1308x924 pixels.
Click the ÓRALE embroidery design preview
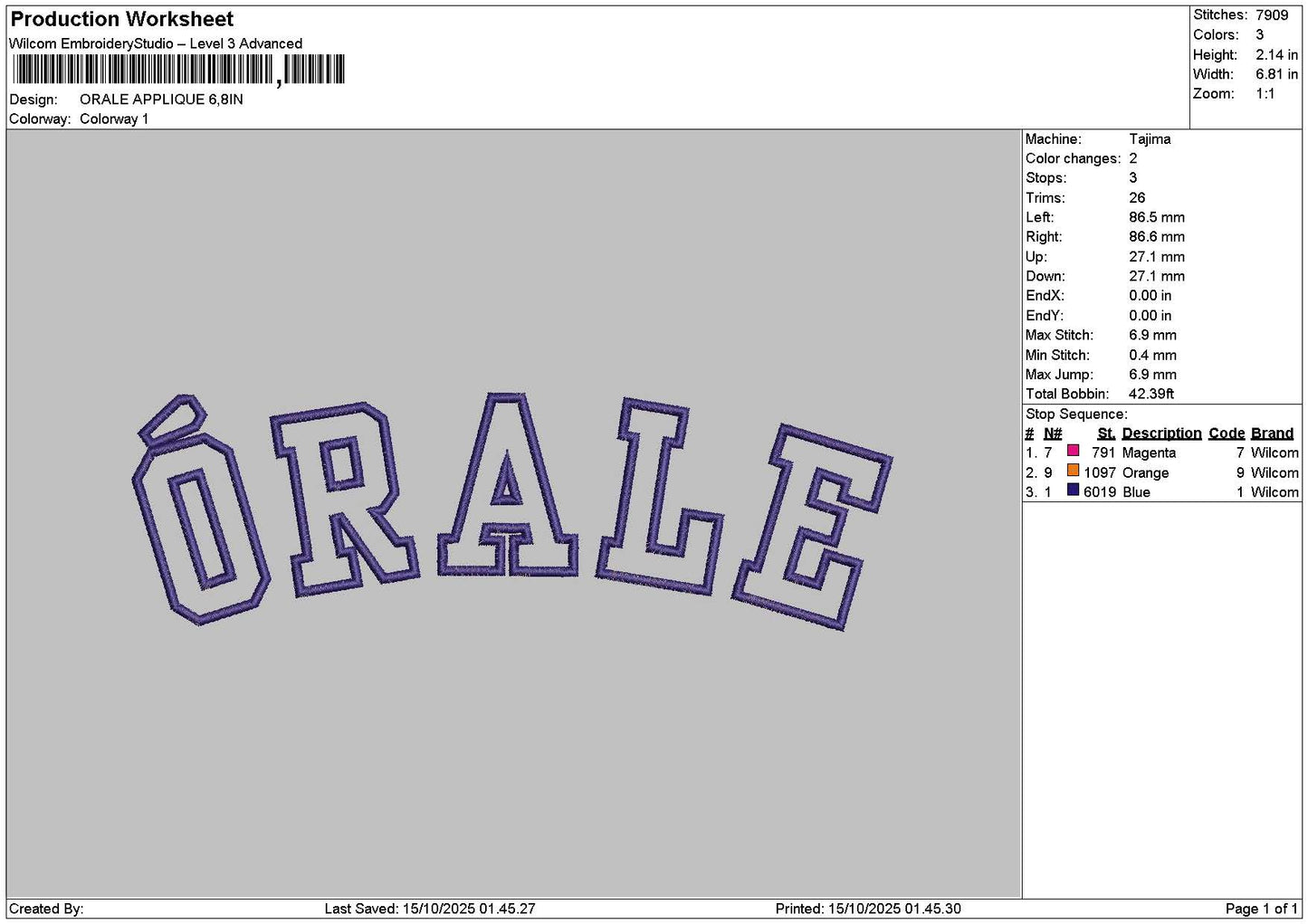point(512,511)
